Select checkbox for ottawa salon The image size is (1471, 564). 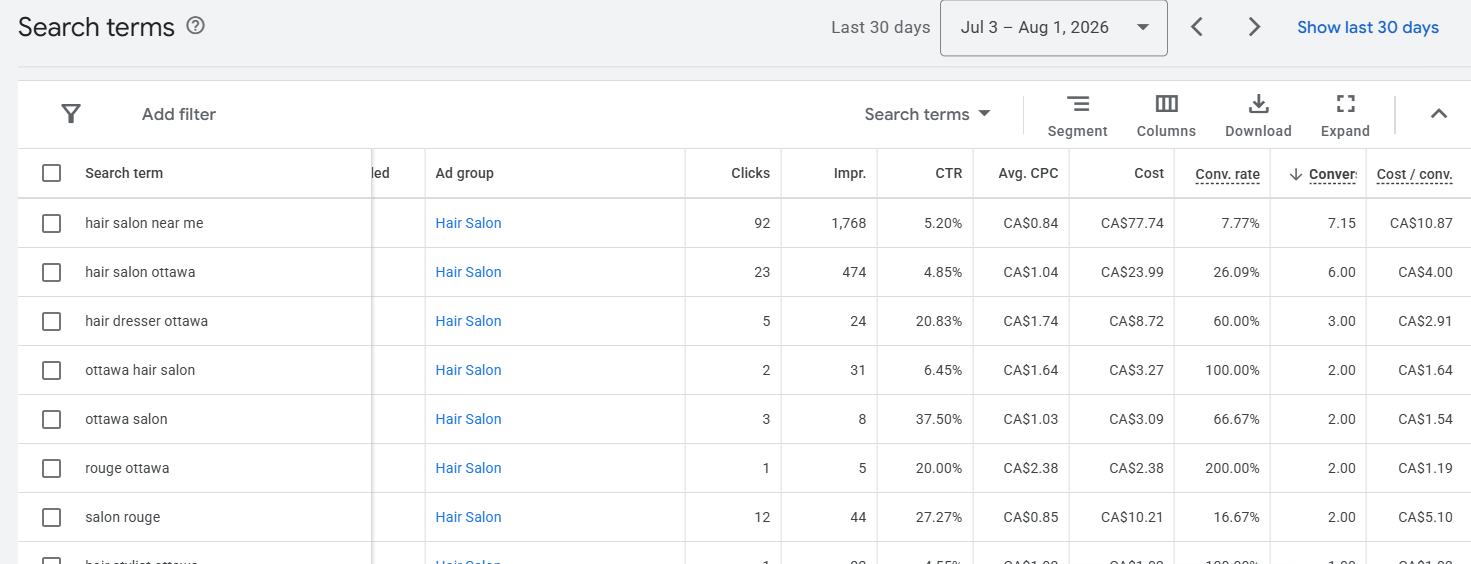51,419
